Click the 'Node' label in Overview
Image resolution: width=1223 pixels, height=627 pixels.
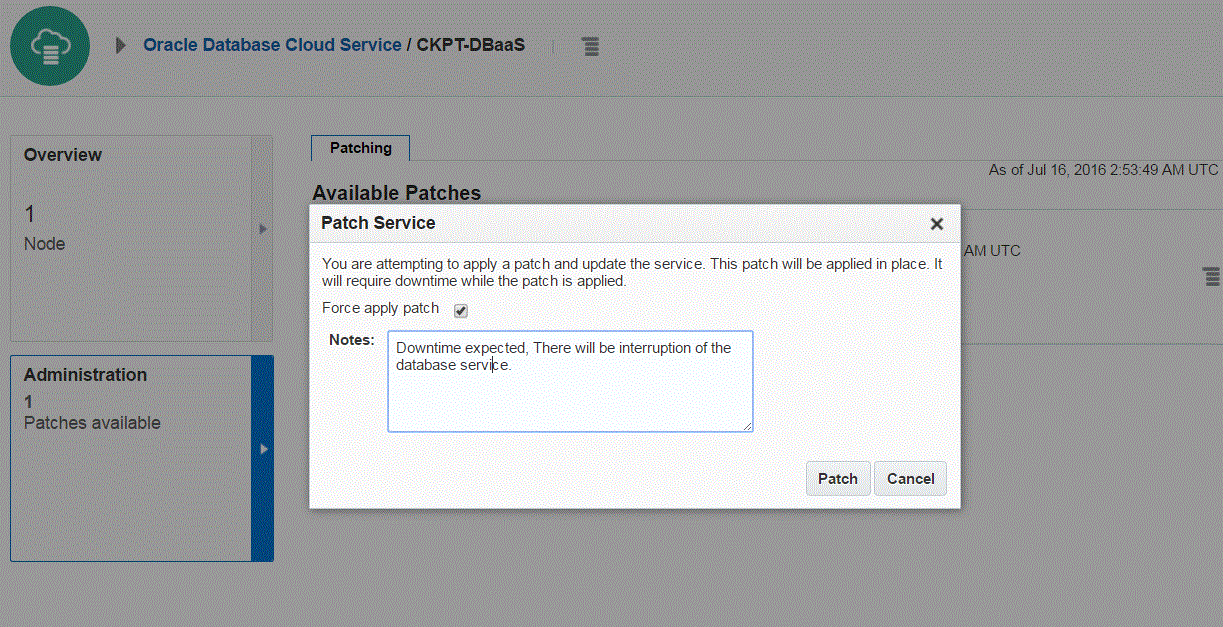point(44,244)
